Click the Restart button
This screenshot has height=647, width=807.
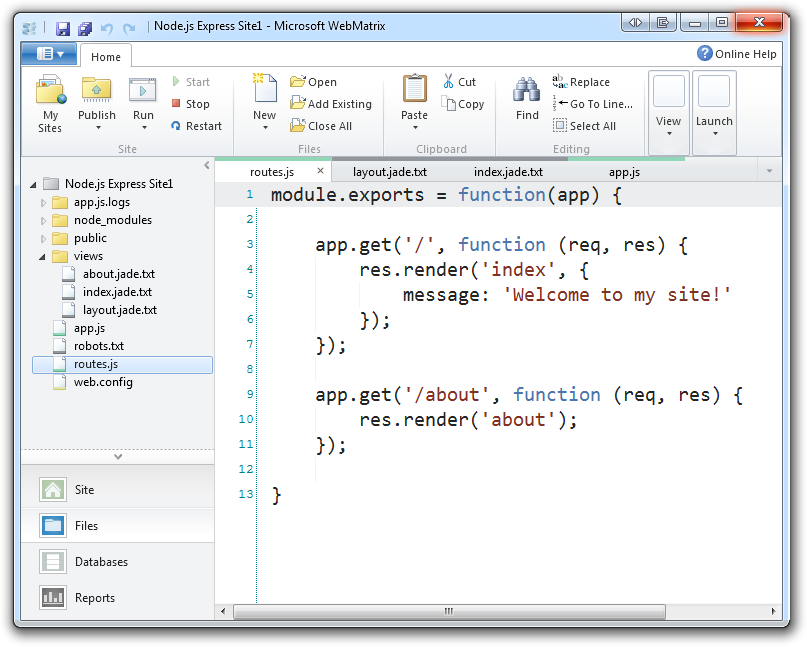(197, 126)
